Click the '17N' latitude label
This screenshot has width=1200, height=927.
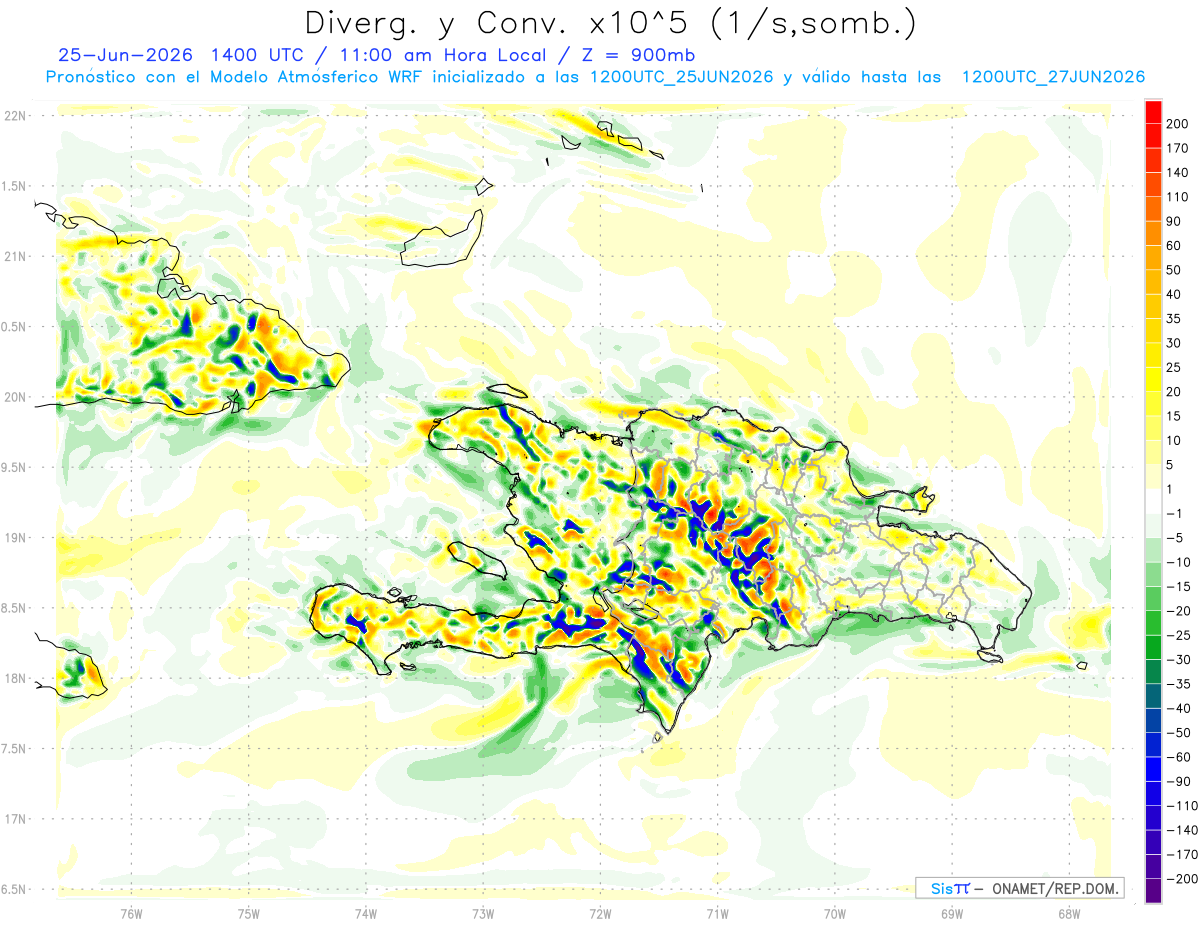coord(16,819)
